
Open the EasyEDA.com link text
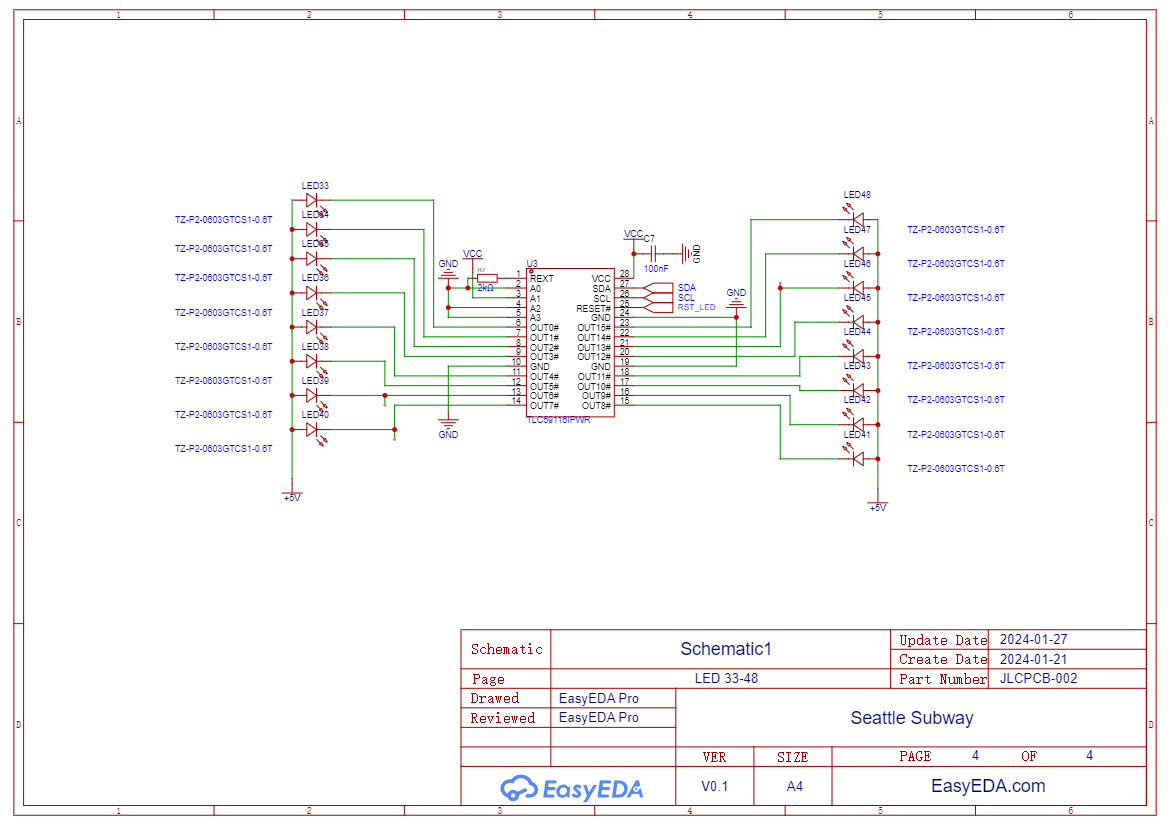pyautogui.click(x=988, y=785)
